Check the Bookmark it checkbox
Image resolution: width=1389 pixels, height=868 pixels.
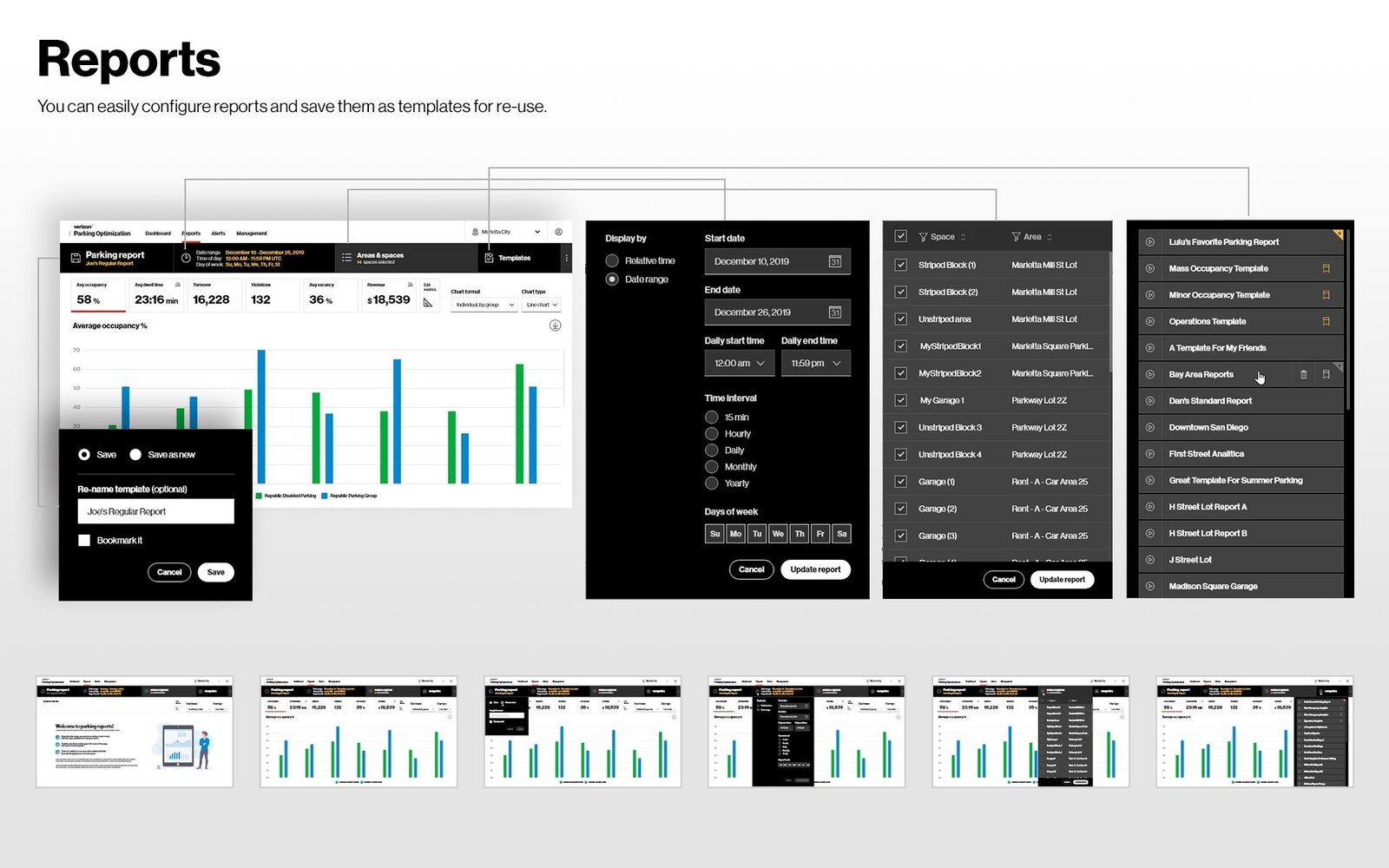click(x=84, y=540)
